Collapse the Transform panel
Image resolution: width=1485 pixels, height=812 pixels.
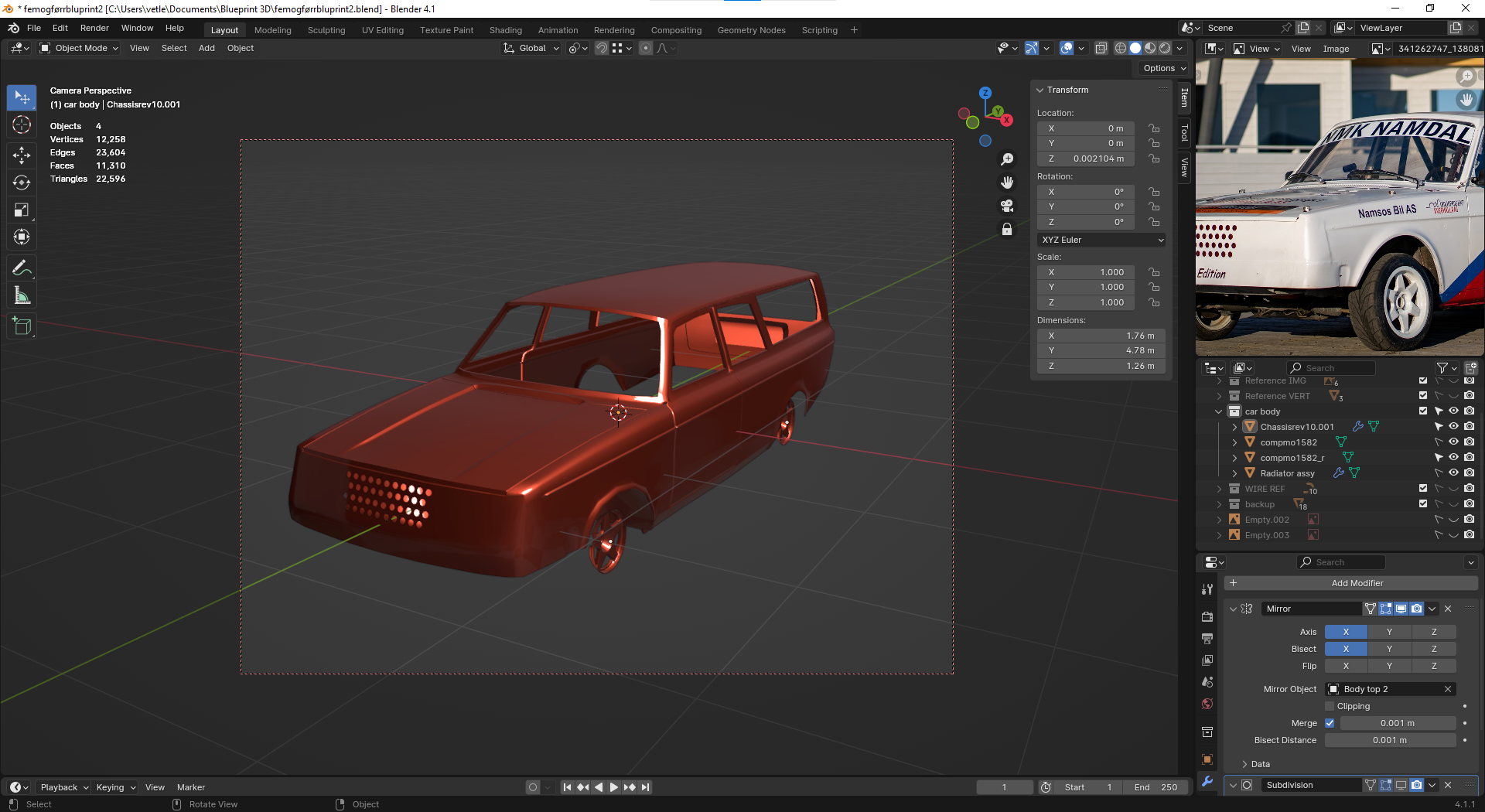pyautogui.click(x=1040, y=90)
